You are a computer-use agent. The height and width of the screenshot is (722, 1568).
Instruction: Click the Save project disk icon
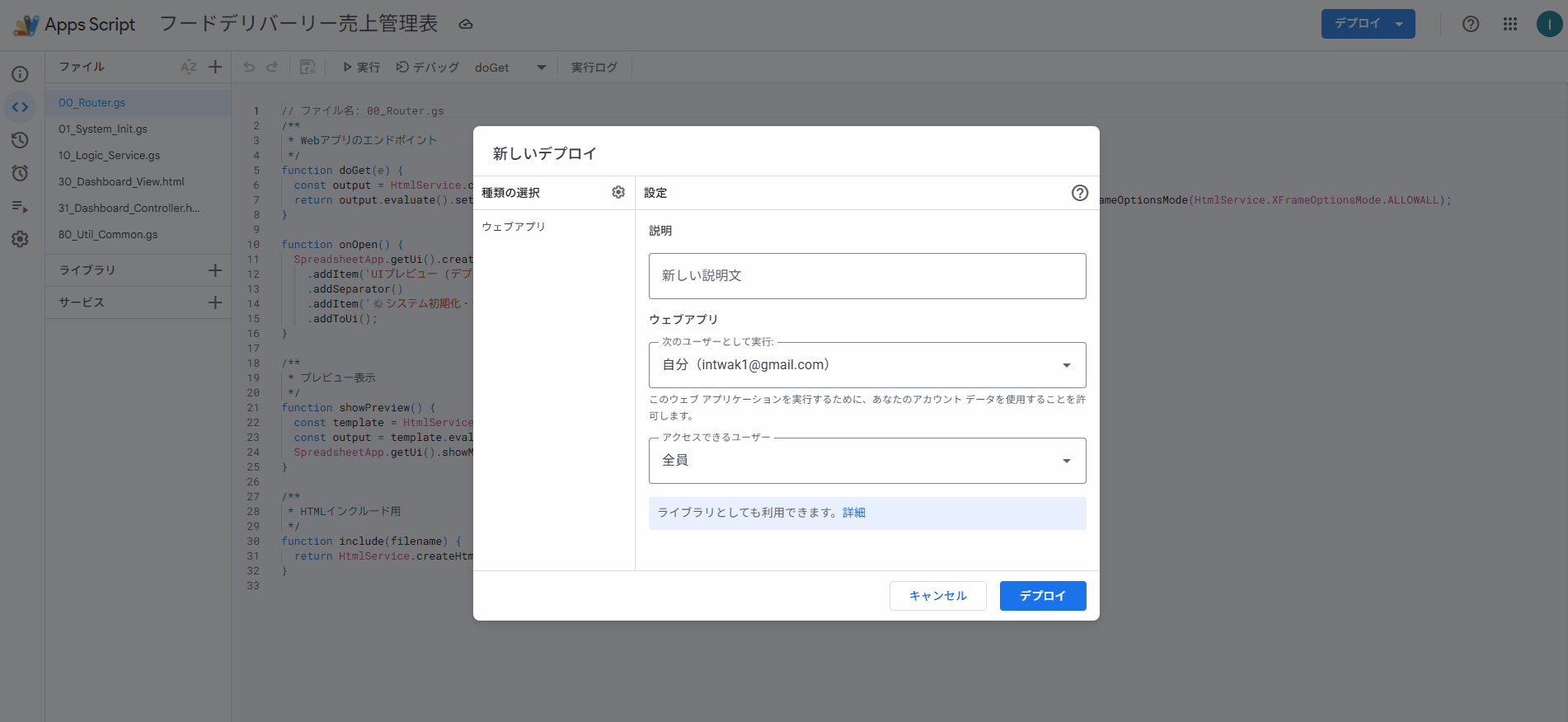[307, 67]
